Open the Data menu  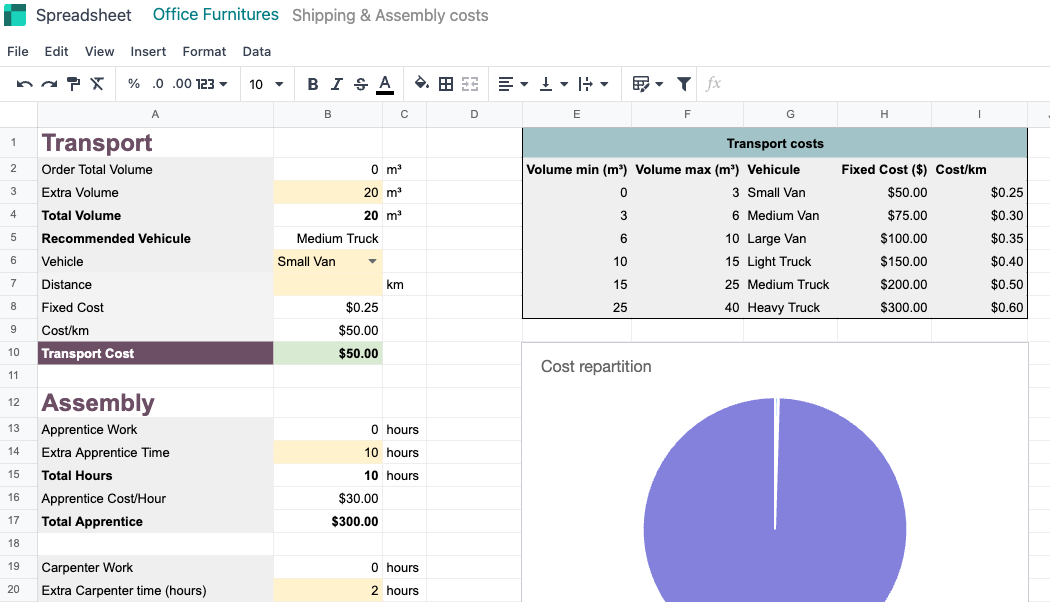pos(256,52)
